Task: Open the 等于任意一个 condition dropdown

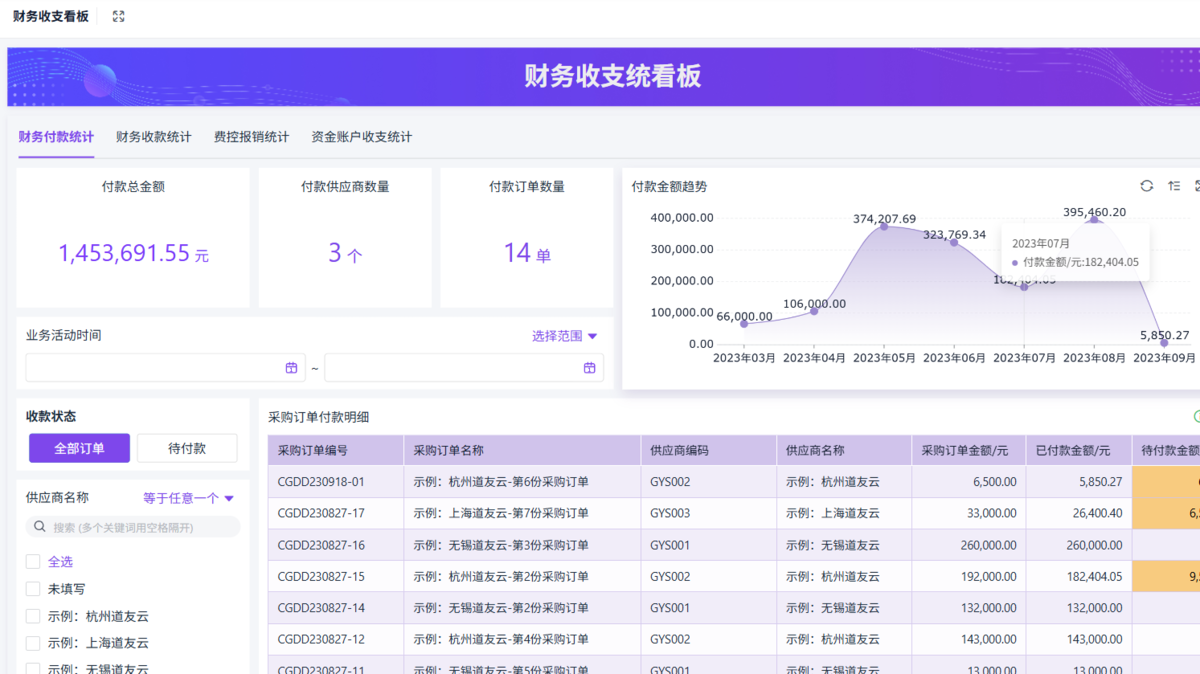Action: click(188, 498)
